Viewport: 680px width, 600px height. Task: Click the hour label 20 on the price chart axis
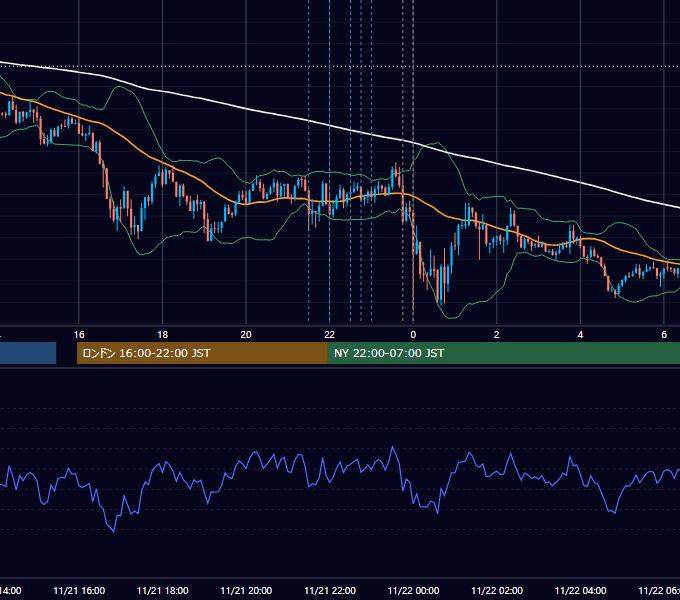[x=246, y=335]
